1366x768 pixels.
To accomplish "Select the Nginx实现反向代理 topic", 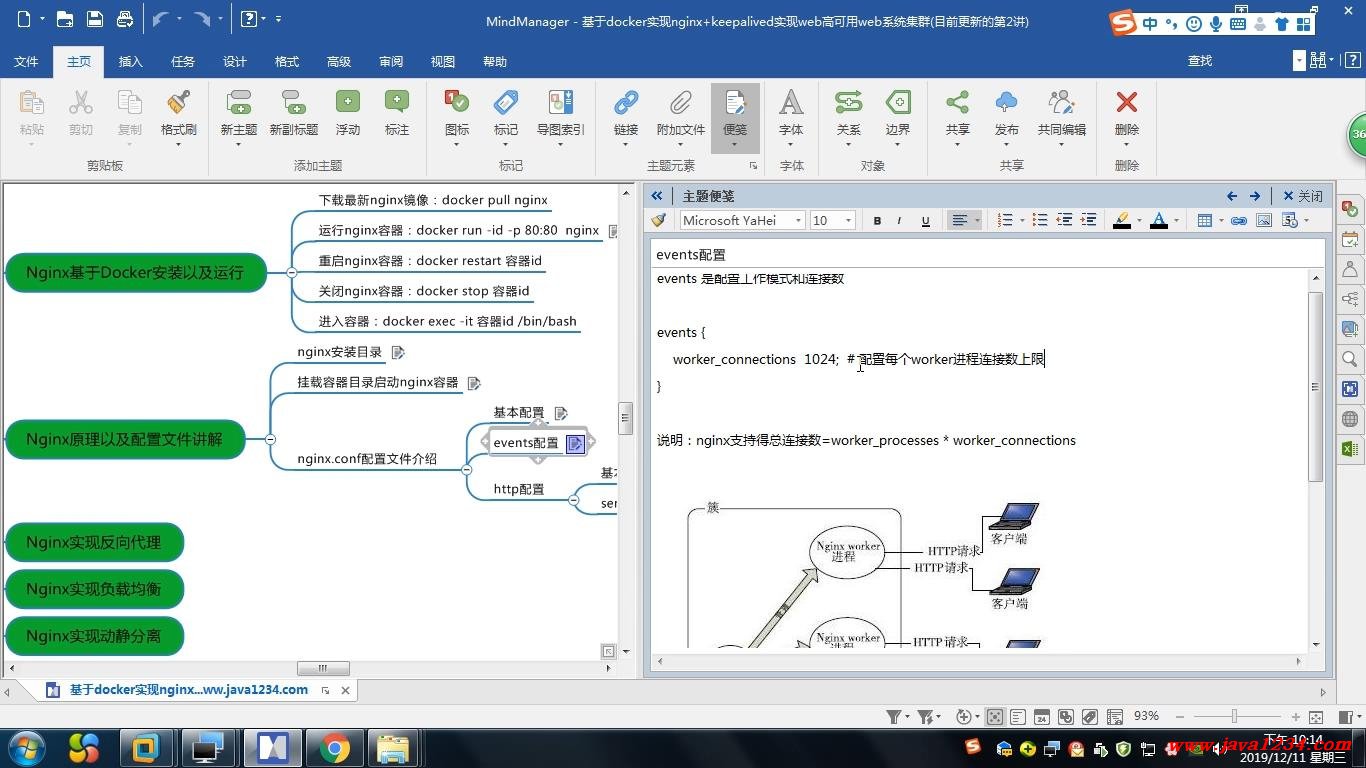I will (94, 542).
